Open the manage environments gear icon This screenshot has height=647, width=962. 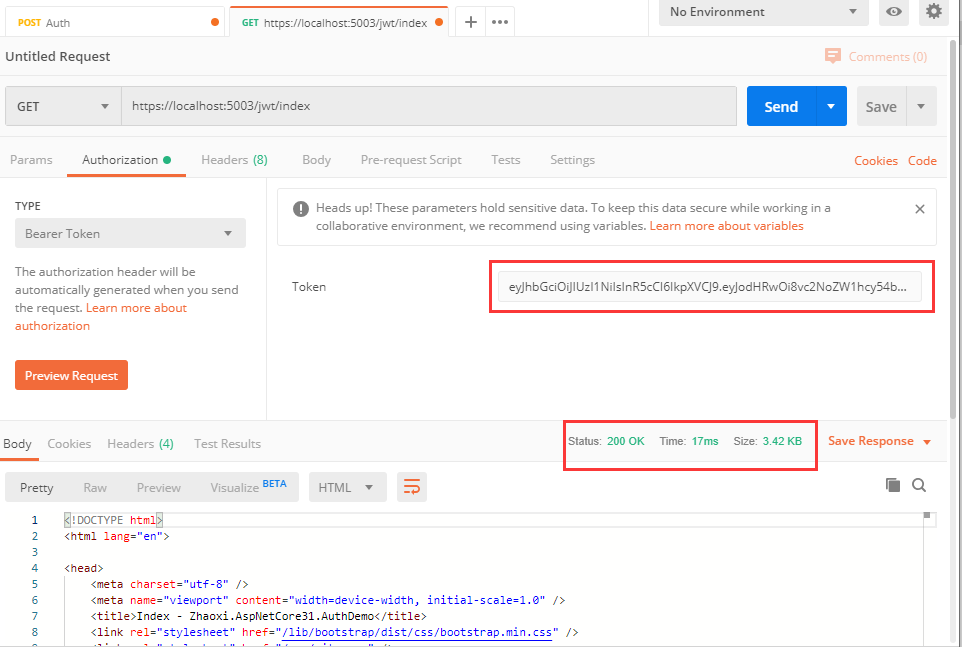(934, 12)
